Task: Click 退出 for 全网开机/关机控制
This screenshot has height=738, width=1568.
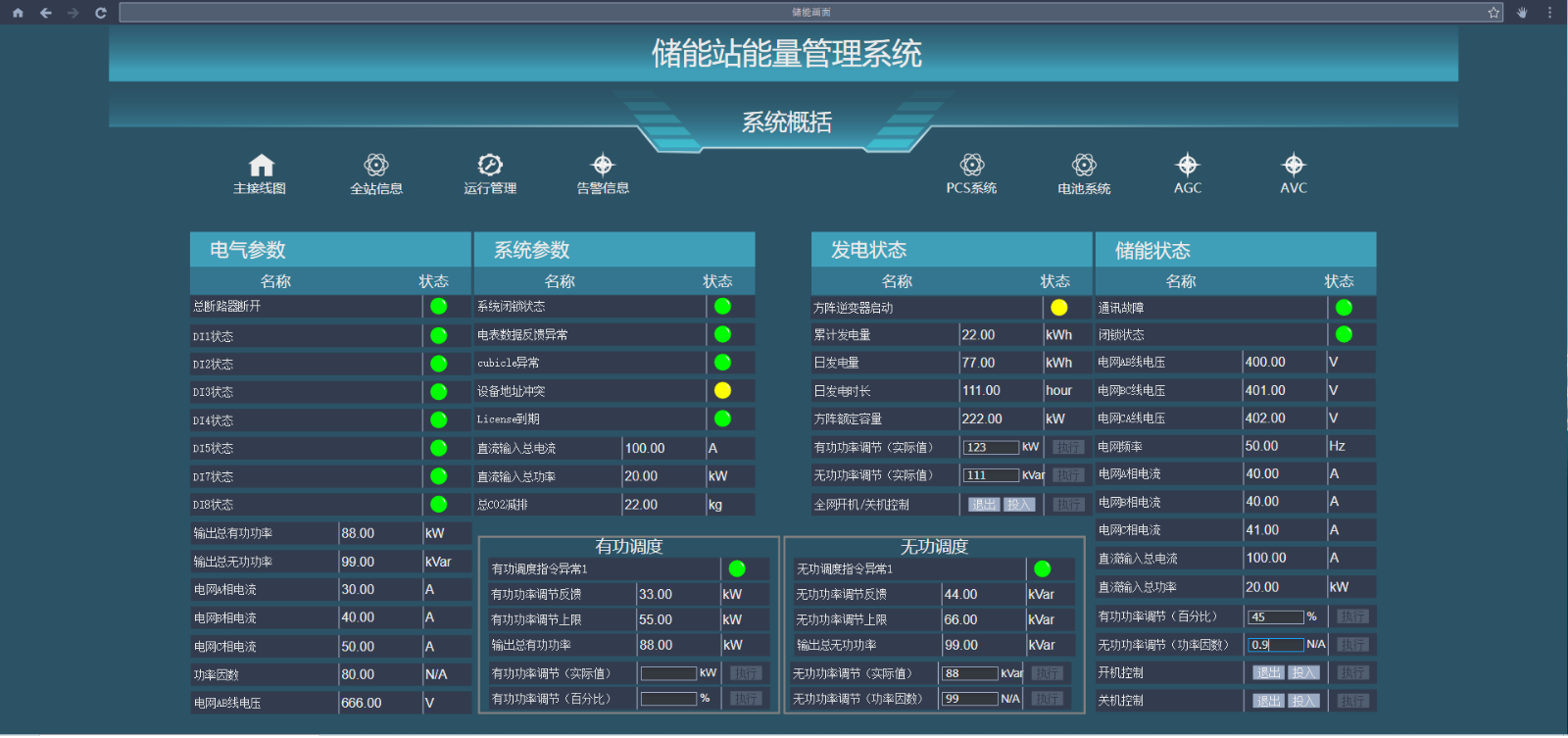Action: [x=984, y=505]
